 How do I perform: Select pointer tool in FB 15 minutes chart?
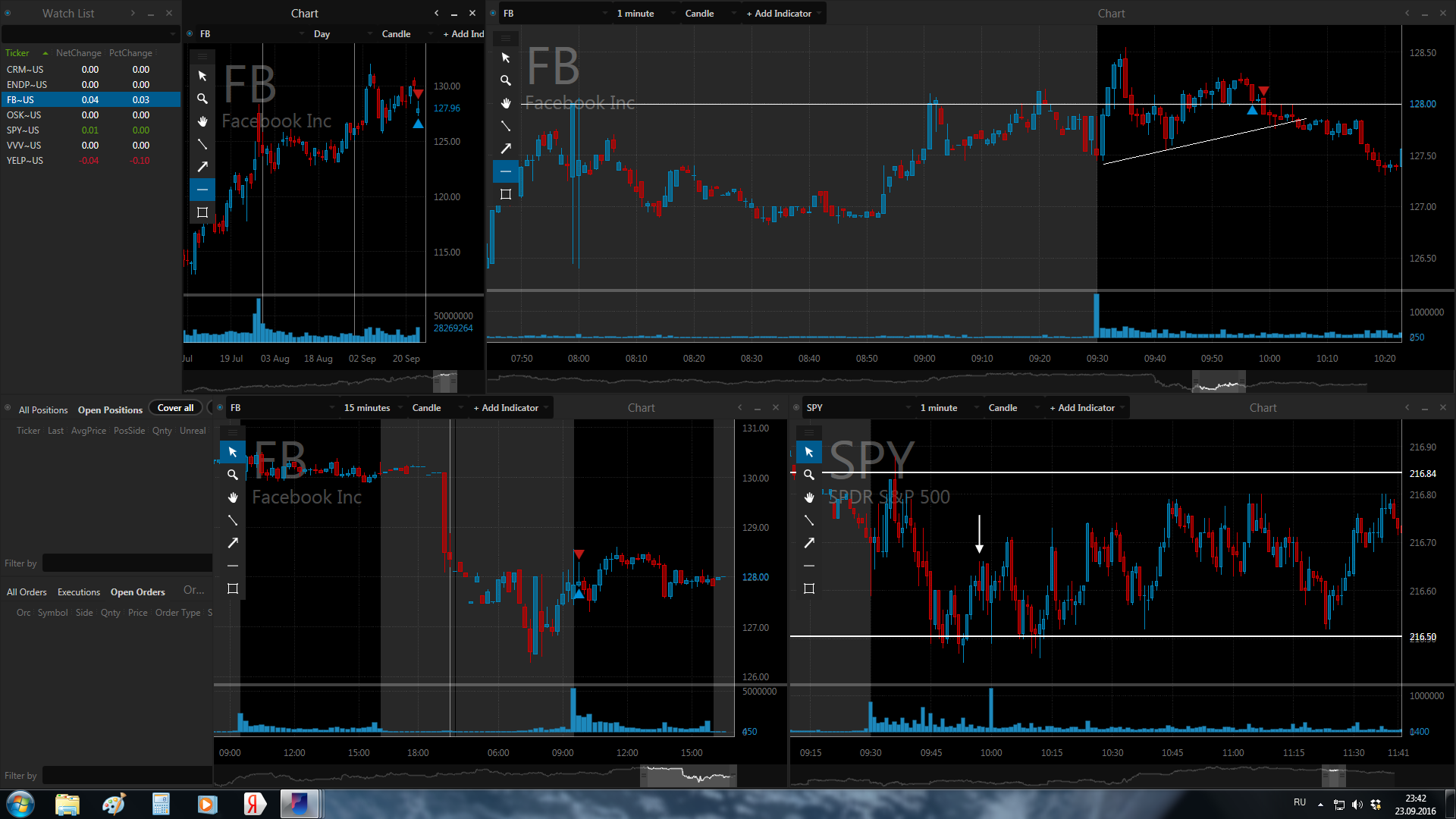click(233, 452)
